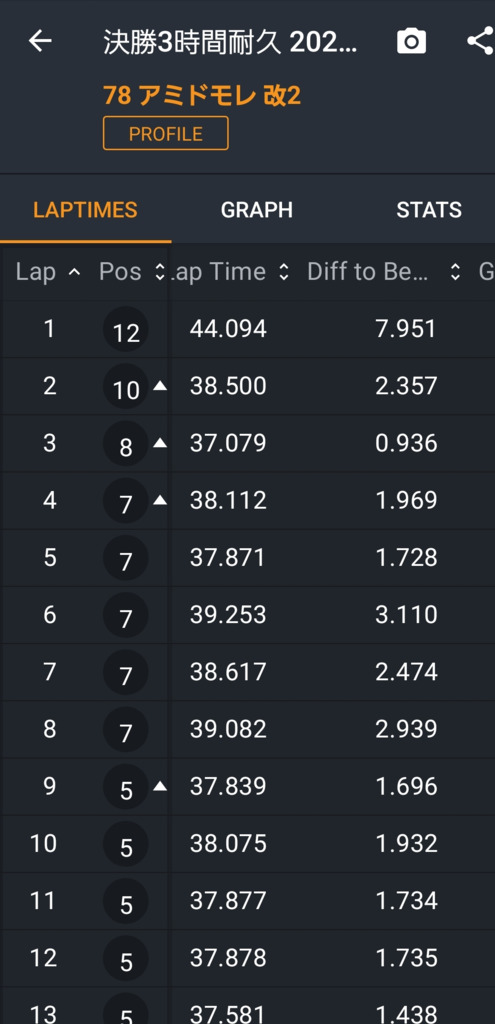Tap the back arrow icon
Screen dimensions: 495x1024
coord(40,41)
